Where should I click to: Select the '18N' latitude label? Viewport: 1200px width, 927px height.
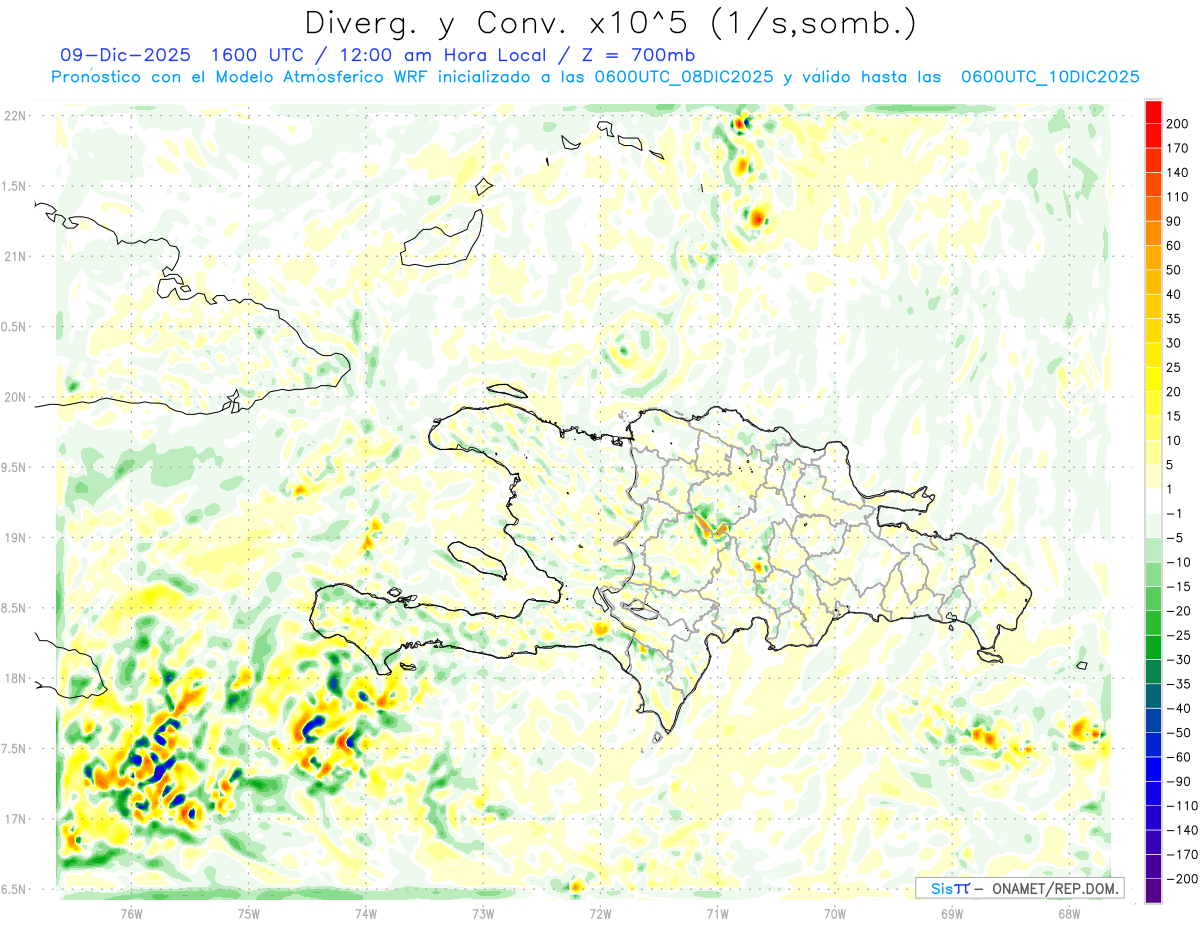click(x=14, y=678)
